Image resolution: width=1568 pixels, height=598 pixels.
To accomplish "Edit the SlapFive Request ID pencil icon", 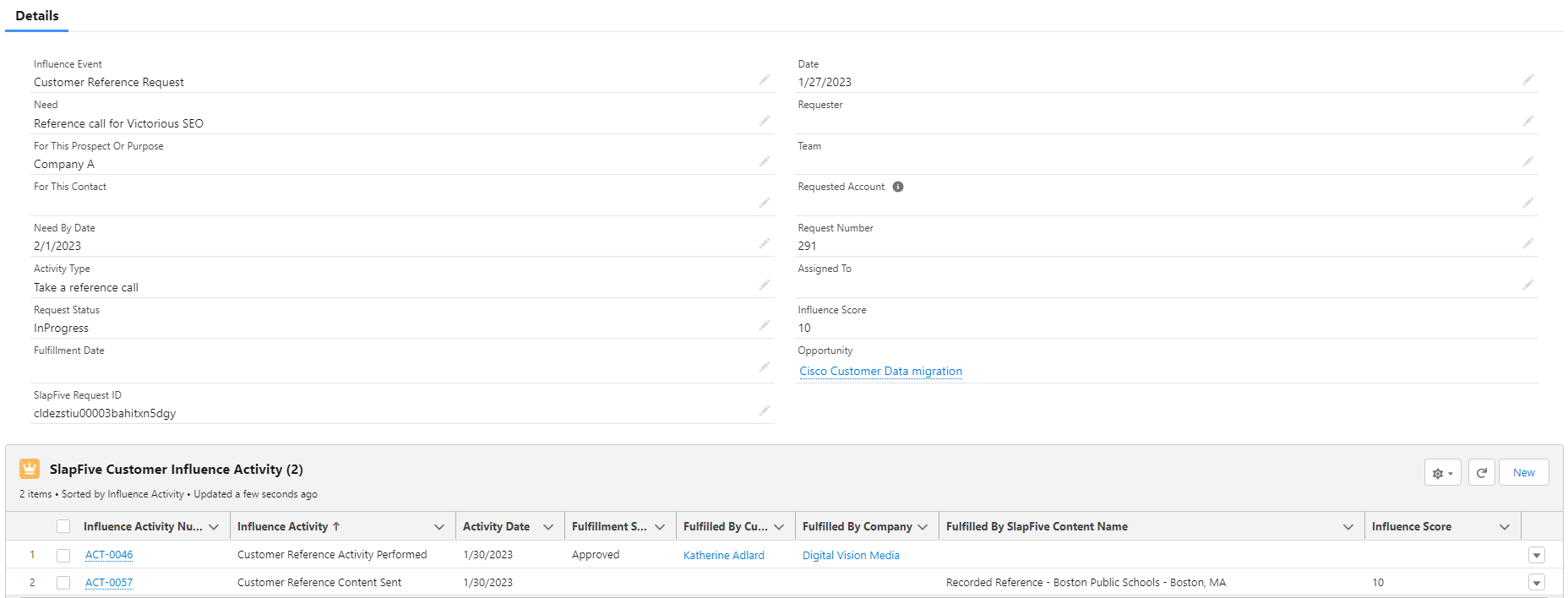I will [764, 411].
